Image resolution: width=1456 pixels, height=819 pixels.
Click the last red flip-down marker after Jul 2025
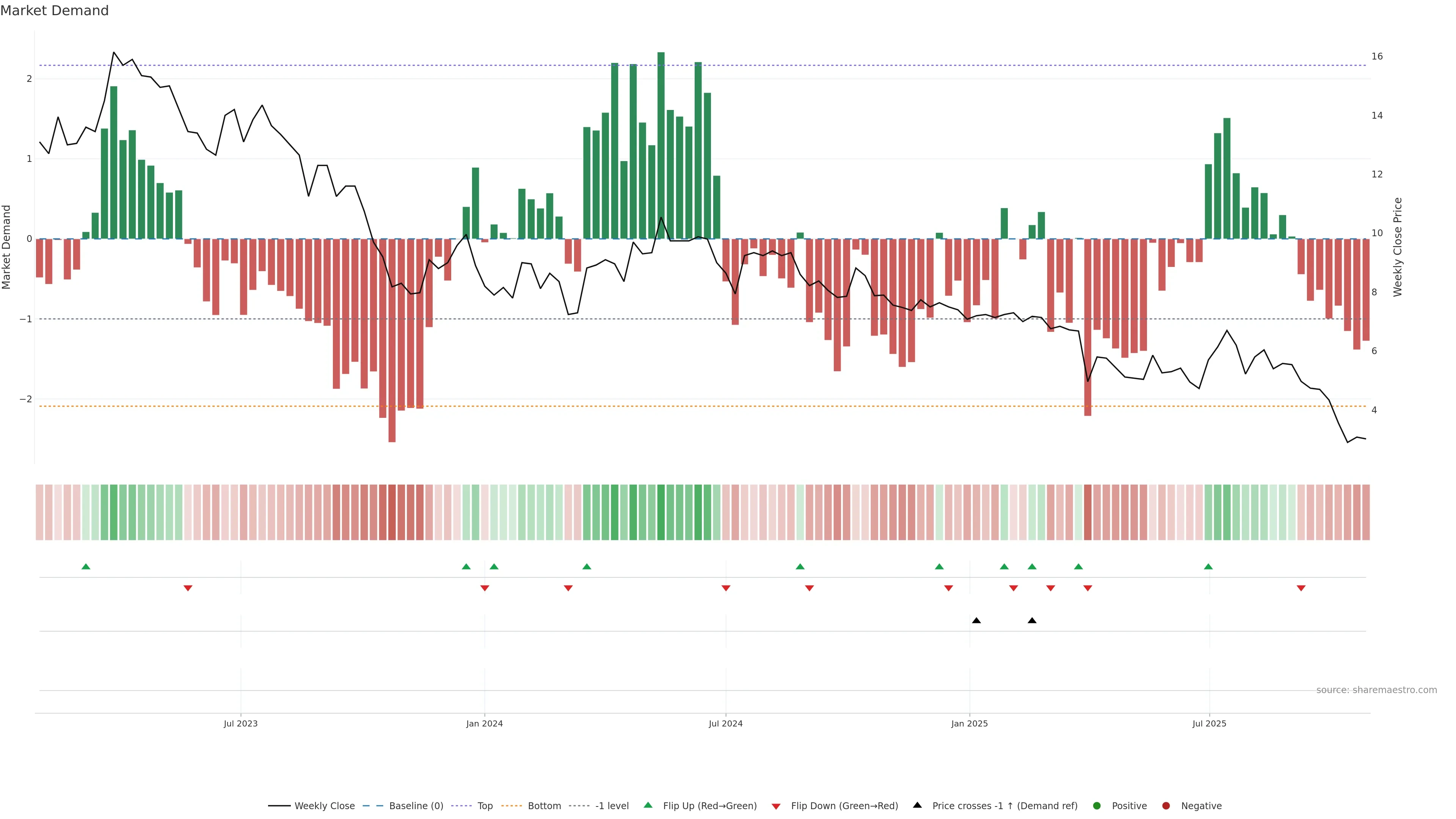pos(1301,588)
